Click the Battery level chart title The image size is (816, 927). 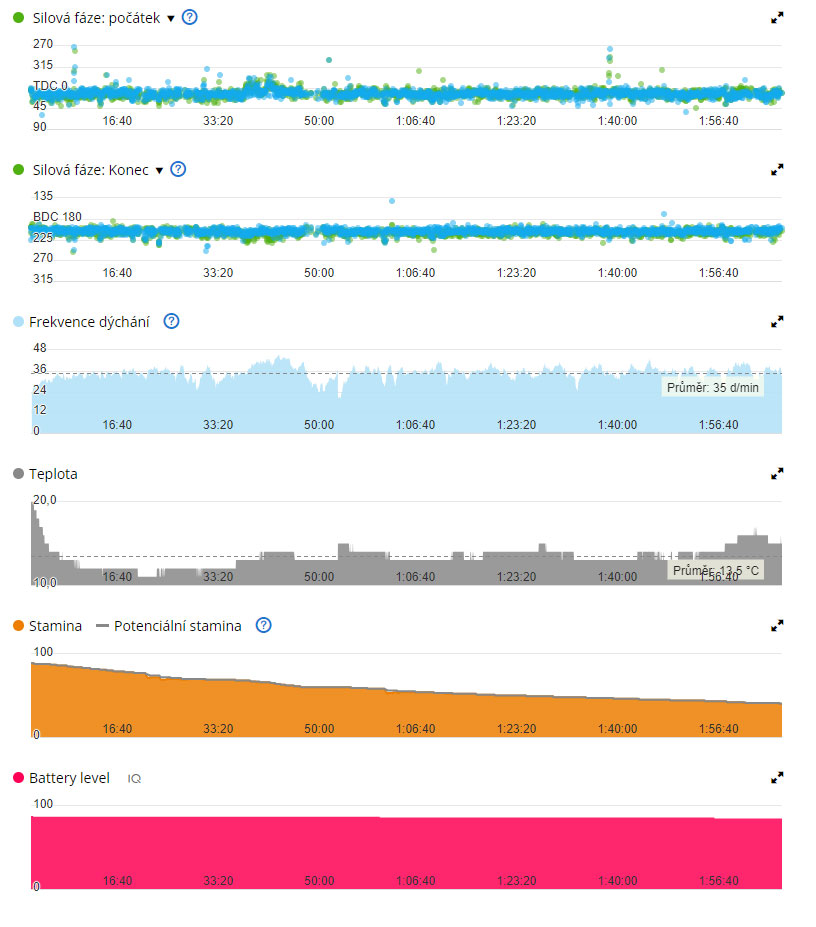[x=70, y=778]
